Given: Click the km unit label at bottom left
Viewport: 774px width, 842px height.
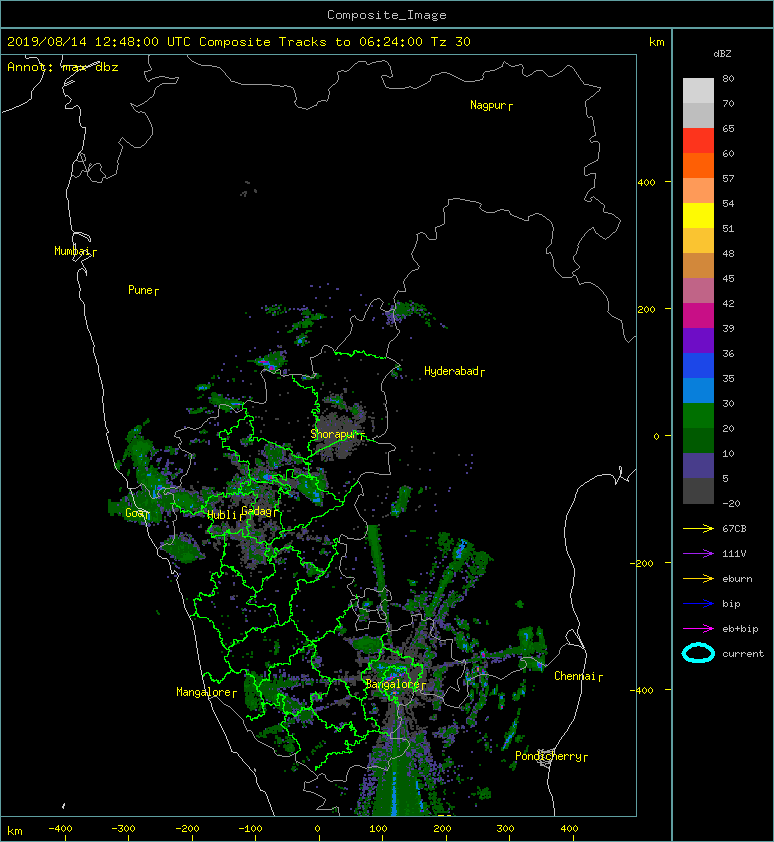Looking at the screenshot, I should pos(15,831).
